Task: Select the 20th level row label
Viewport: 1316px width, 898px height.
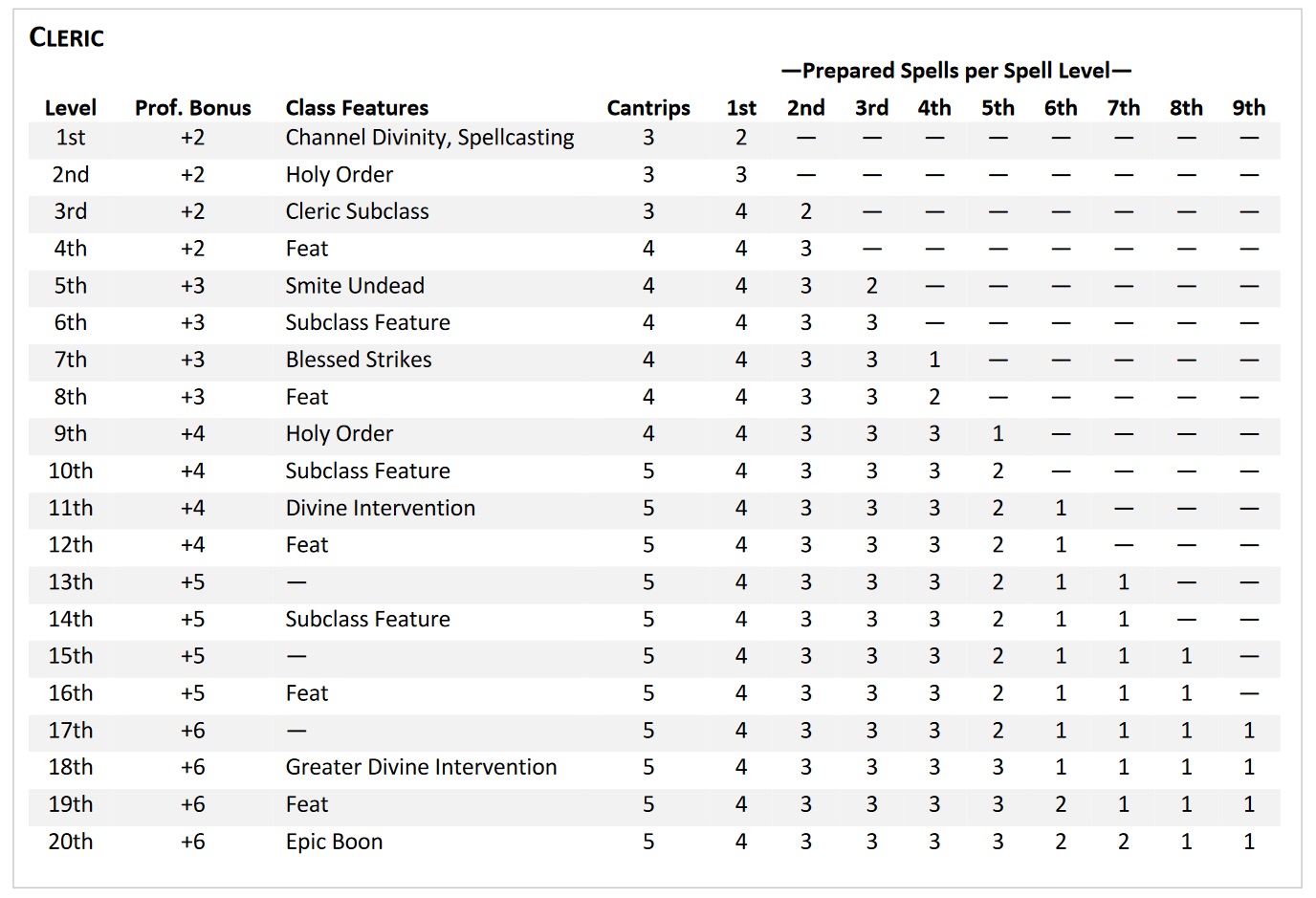Action: coord(71,842)
